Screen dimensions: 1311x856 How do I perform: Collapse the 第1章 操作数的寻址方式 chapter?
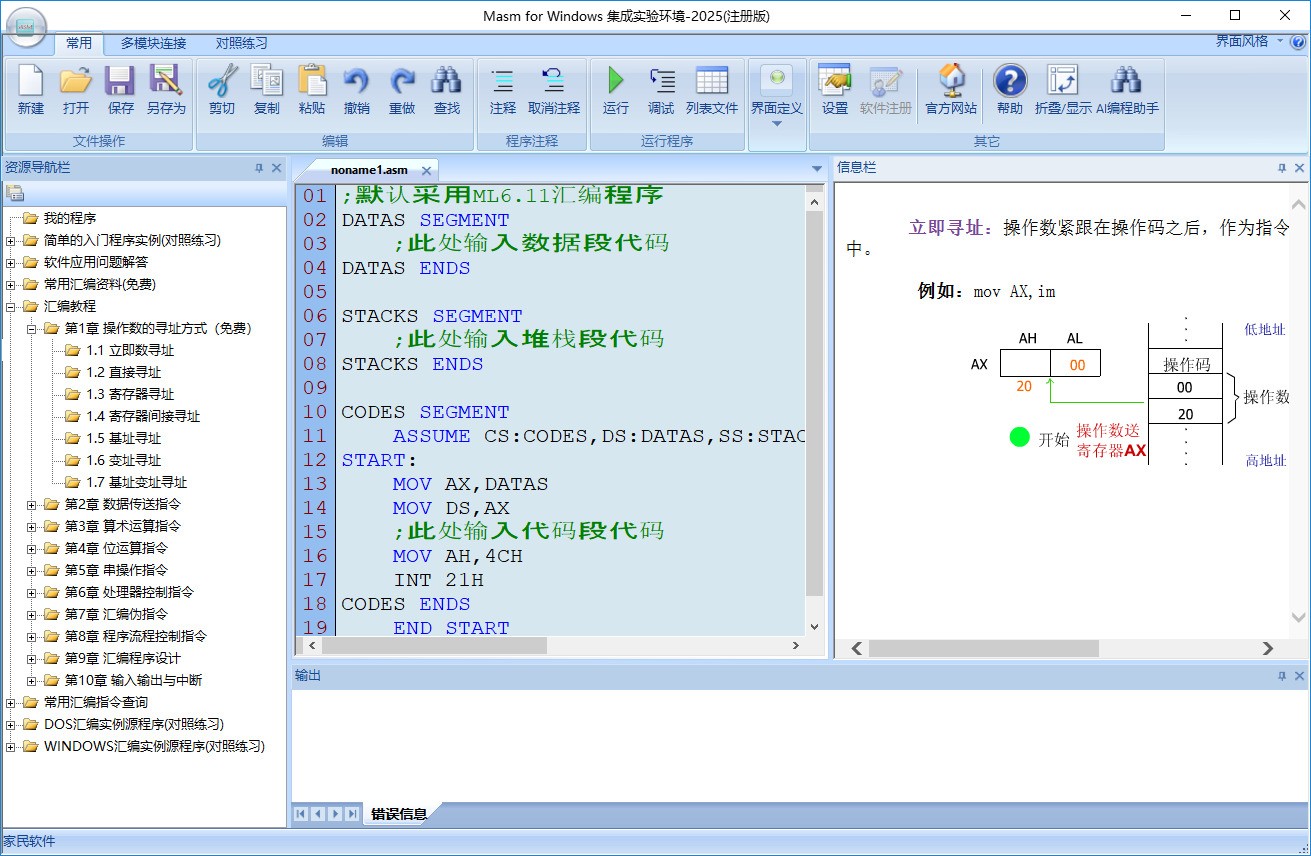(x=32, y=328)
